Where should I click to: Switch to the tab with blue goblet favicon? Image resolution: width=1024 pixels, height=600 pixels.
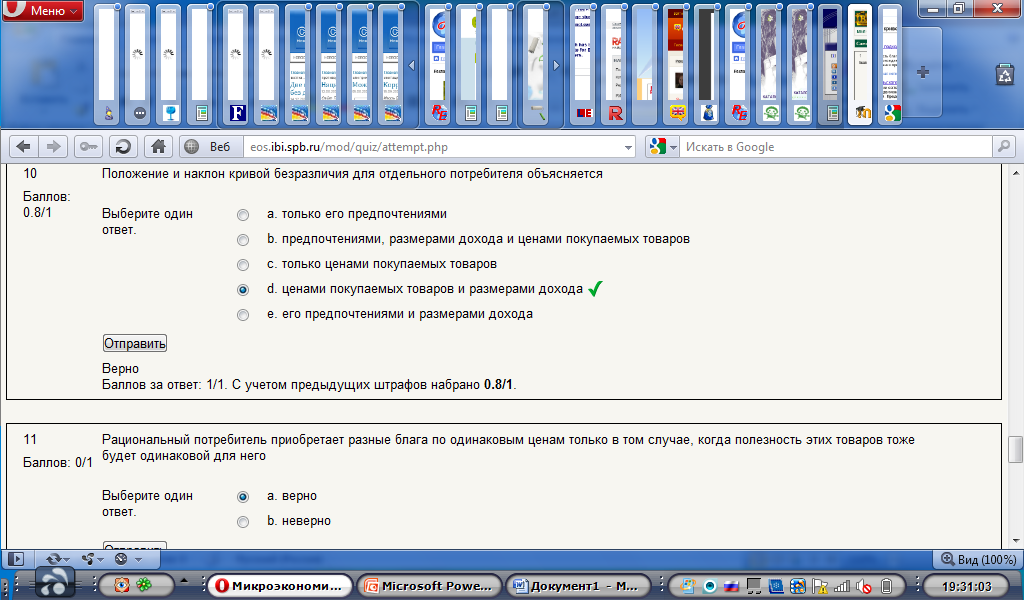point(170,65)
